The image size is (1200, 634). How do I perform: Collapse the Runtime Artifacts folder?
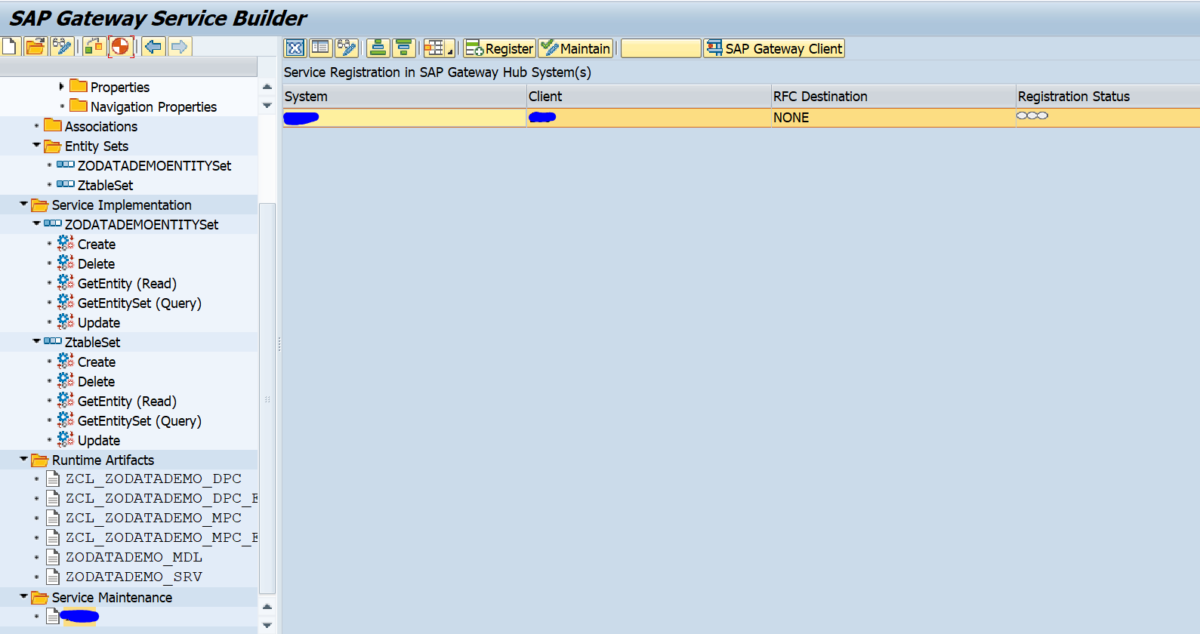[23, 459]
